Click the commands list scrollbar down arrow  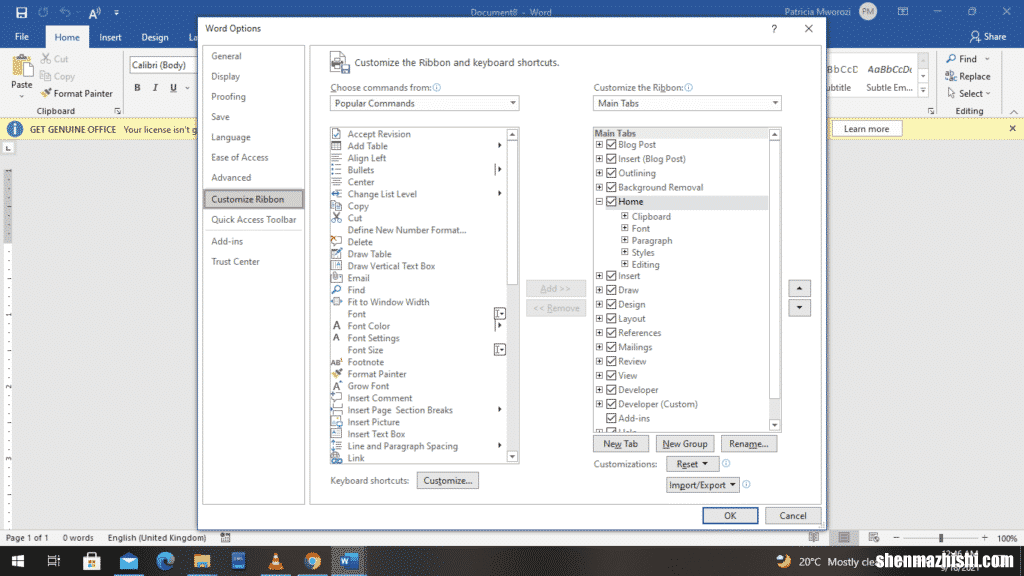(513, 457)
